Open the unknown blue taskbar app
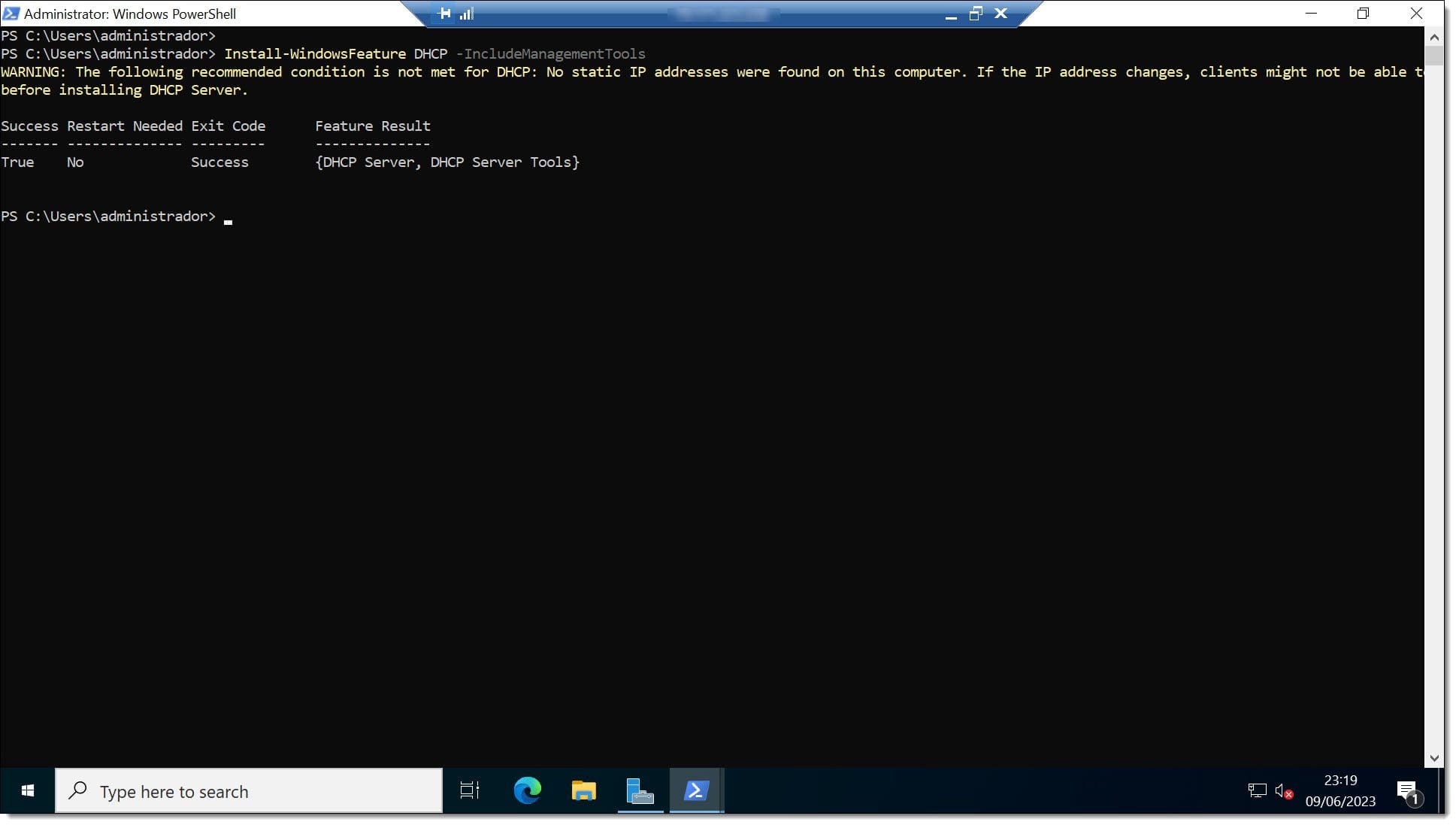1456x825 pixels. 640,791
